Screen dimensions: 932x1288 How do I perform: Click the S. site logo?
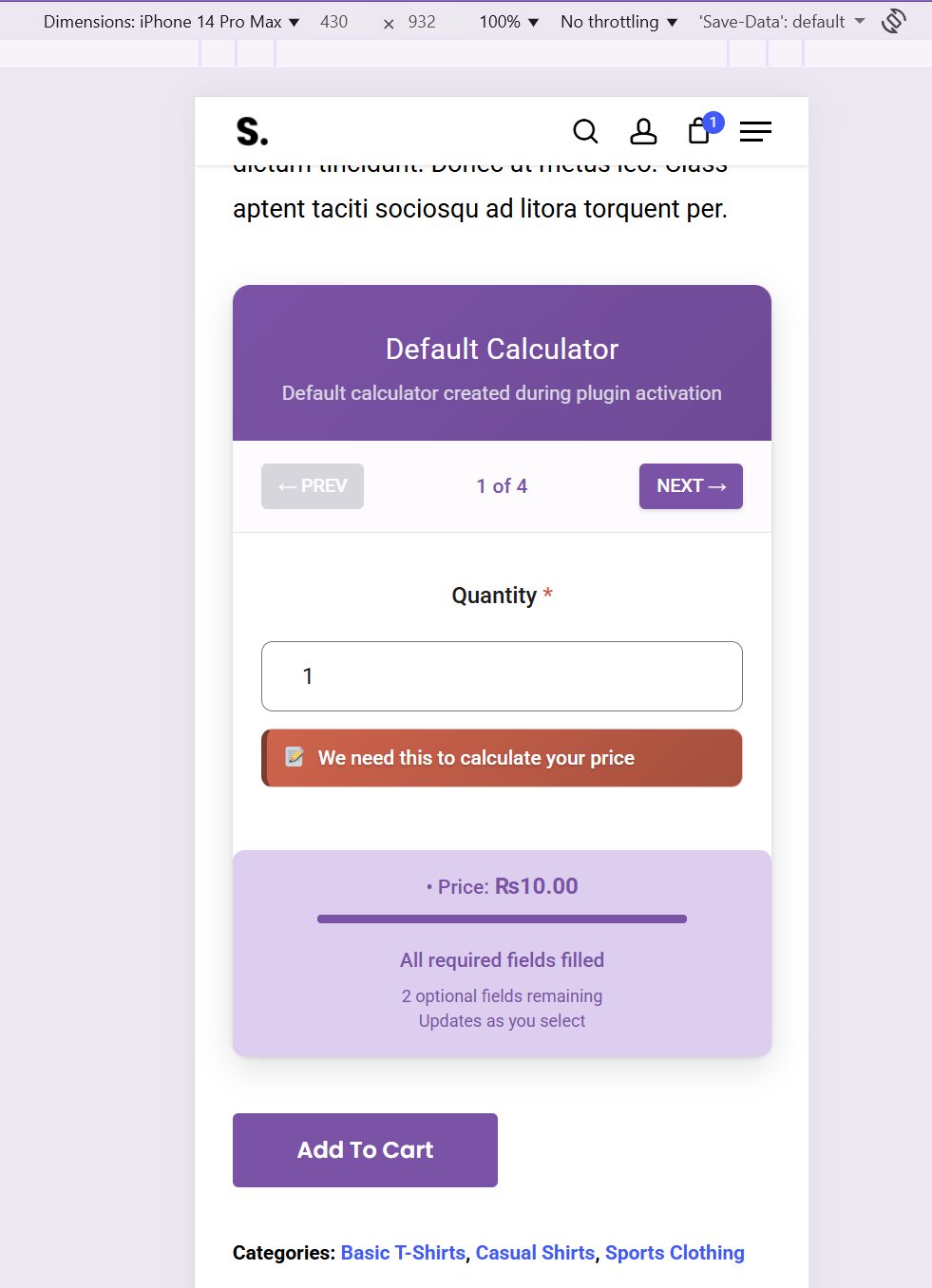252,131
